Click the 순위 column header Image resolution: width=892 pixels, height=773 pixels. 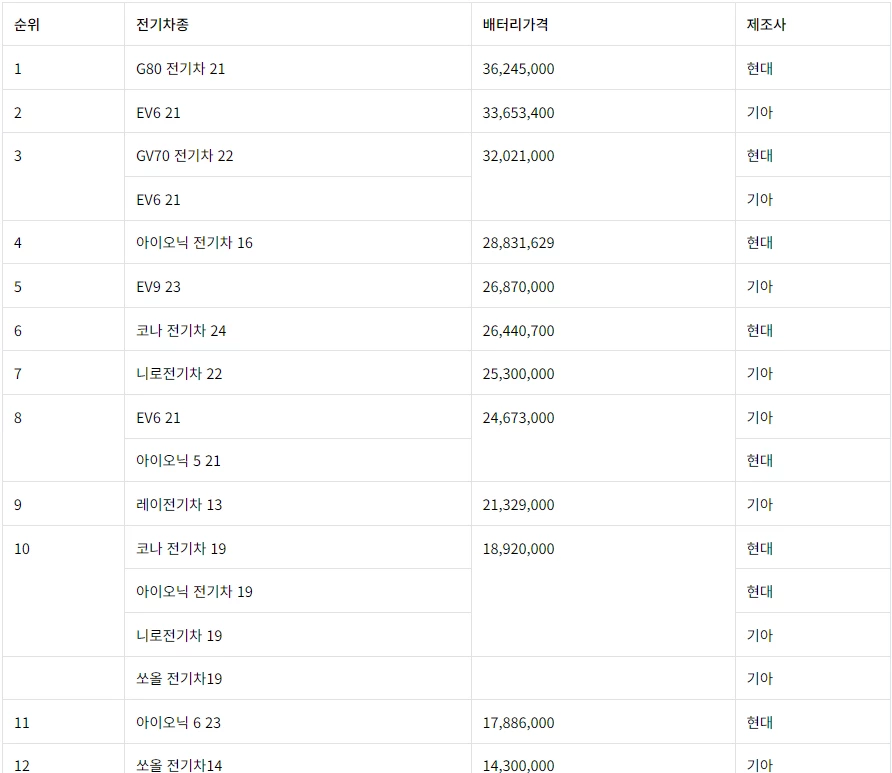point(63,24)
